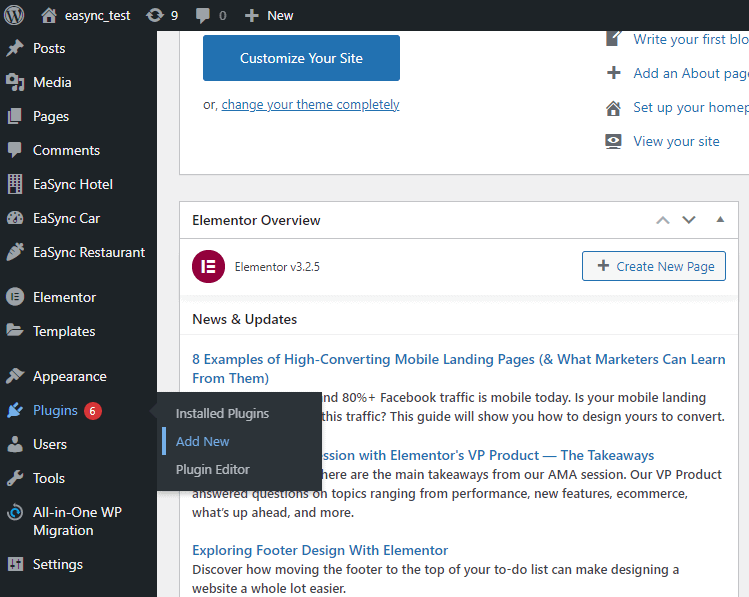Click the Appearance paintbrush icon

[x=15, y=376]
